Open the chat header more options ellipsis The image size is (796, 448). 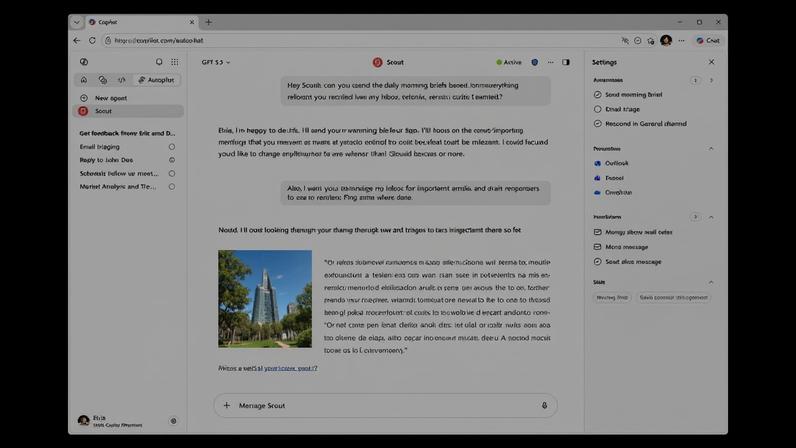coord(551,62)
